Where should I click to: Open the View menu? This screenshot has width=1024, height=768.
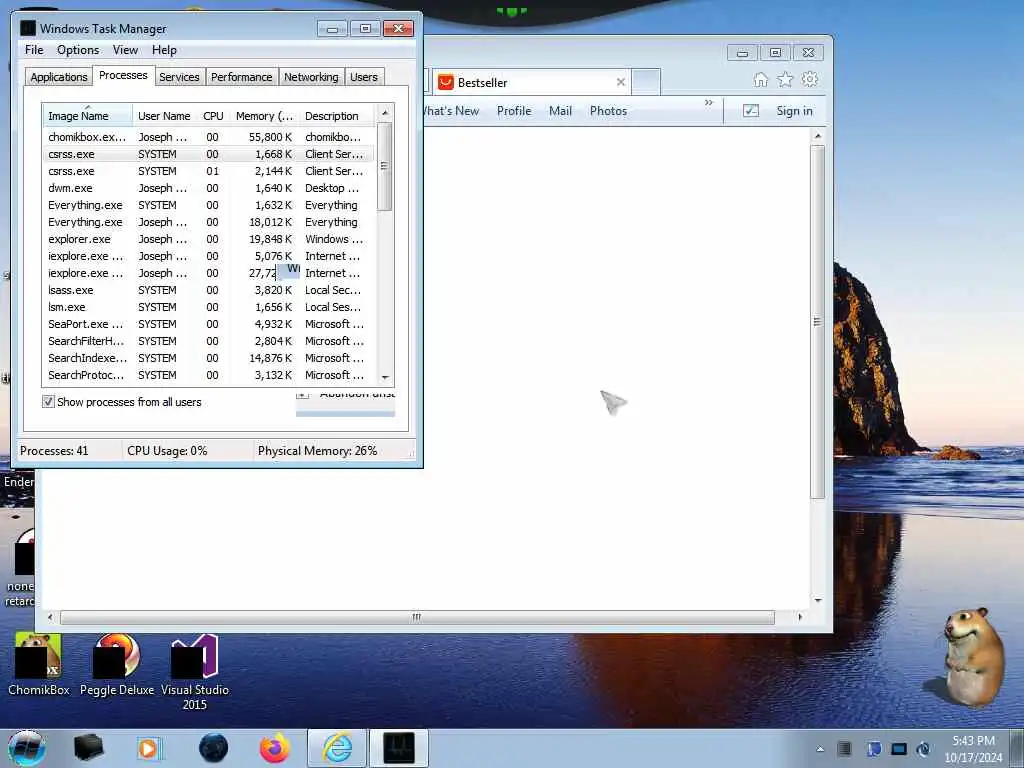tap(125, 50)
